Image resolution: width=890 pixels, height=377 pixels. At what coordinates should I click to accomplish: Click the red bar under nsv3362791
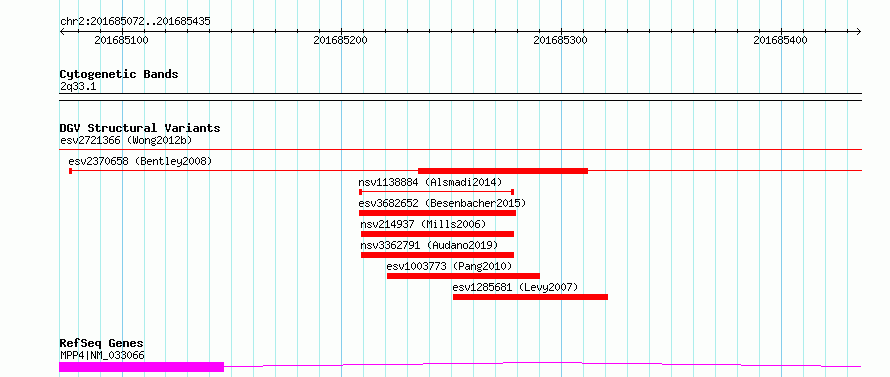click(437, 255)
